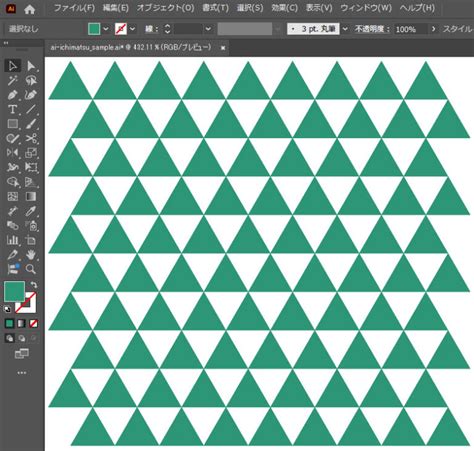Click the Home button
The height and width of the screenshot is (451, 474).
tap(30, 9)
